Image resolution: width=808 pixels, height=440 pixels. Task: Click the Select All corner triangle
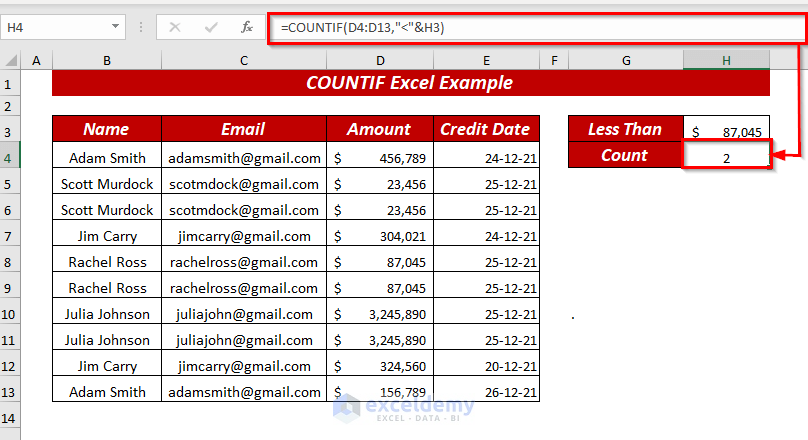(x=11, y=60)
